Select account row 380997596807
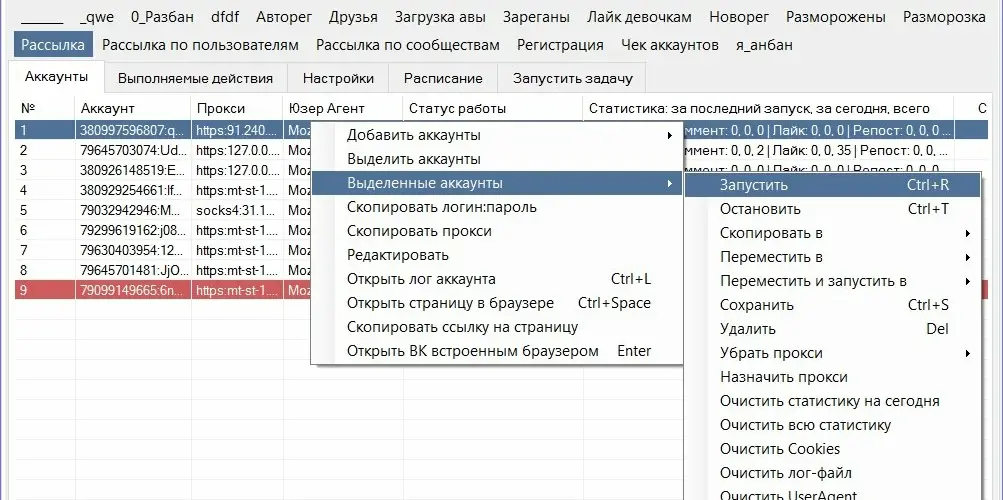 [133, 131]
